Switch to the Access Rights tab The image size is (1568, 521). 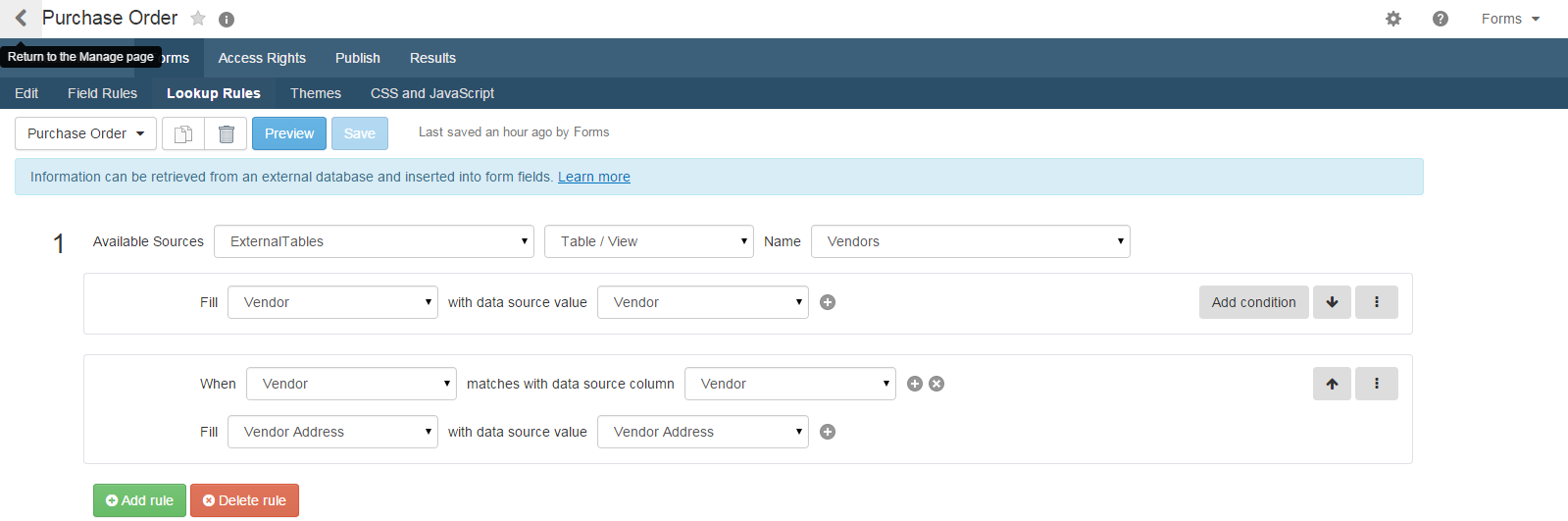[262, 58]
